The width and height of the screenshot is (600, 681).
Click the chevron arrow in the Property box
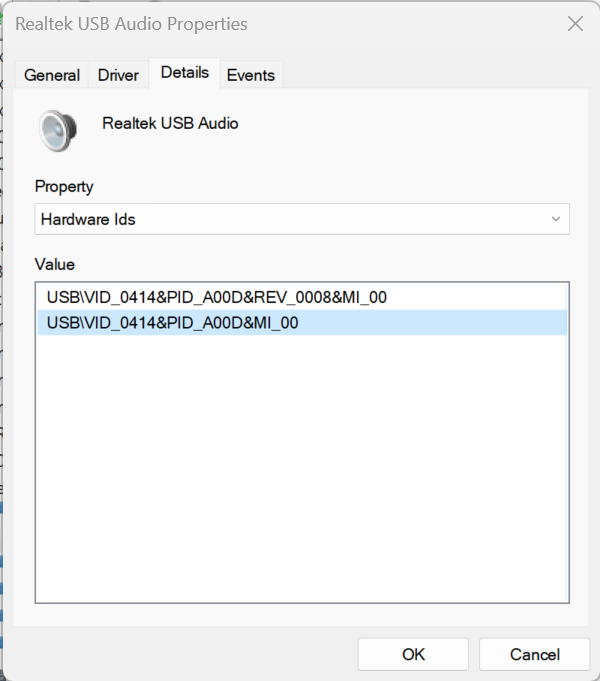tap(556, 219)
